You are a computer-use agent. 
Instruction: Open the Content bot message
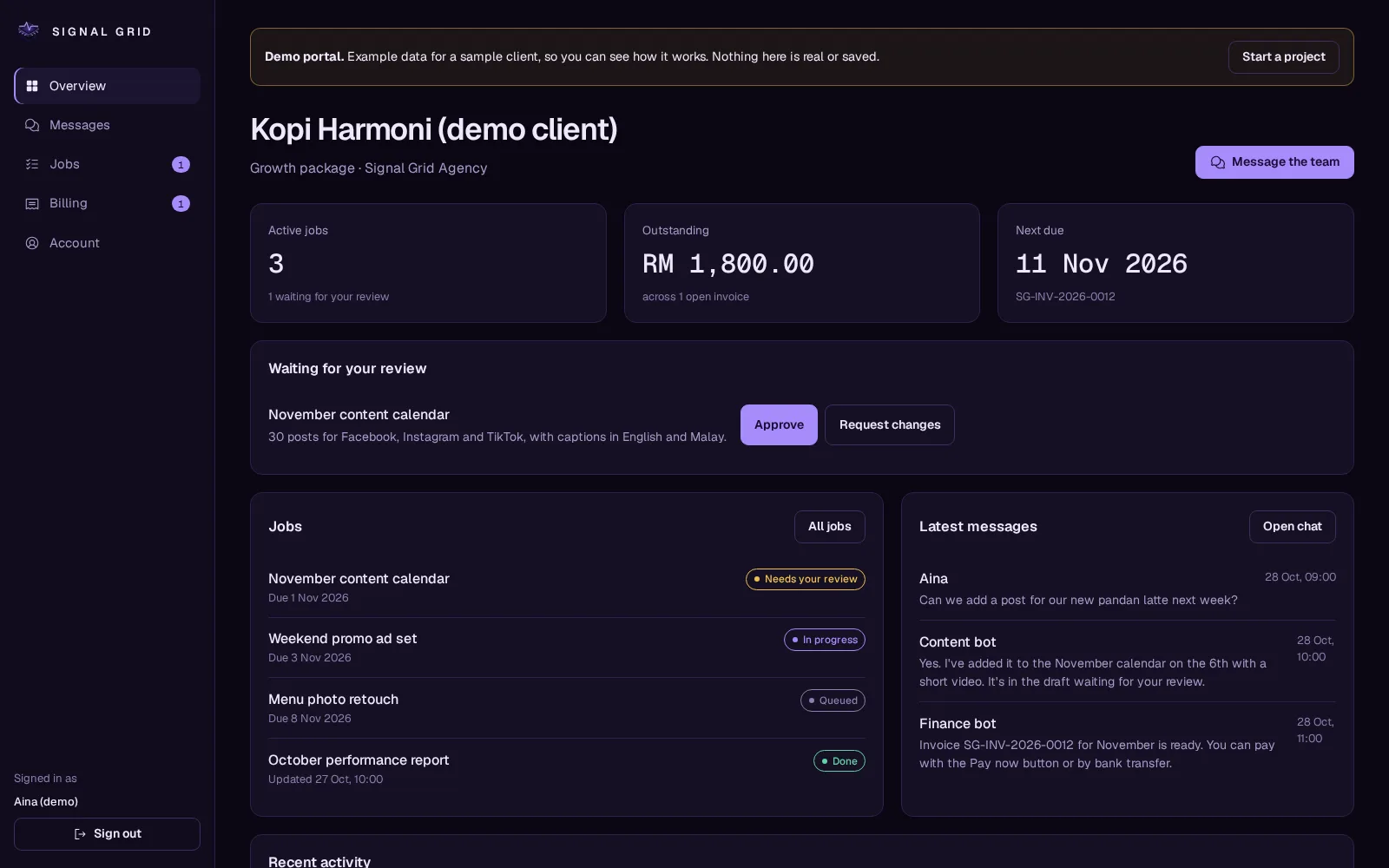pyautogui.click(x=1128, y=661)
